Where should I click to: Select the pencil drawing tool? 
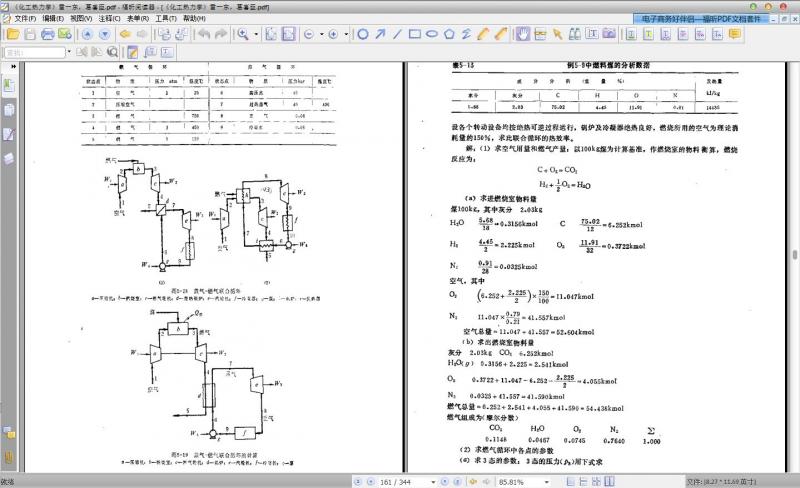(x=483, y=34)
